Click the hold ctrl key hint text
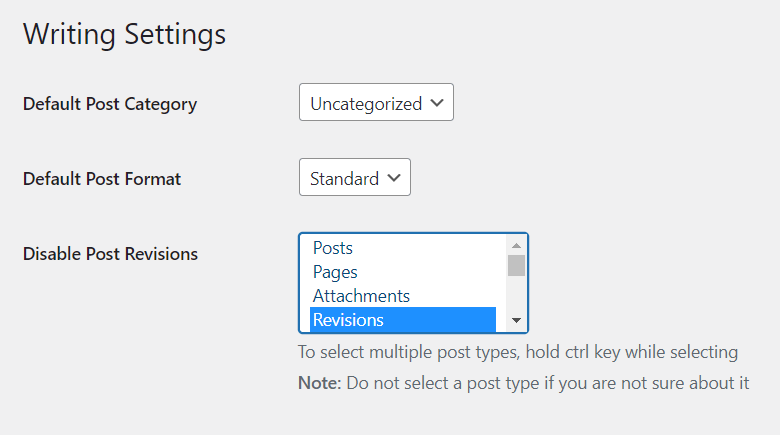The width and height of the screenshot is (780, 435). click(518, 352)
